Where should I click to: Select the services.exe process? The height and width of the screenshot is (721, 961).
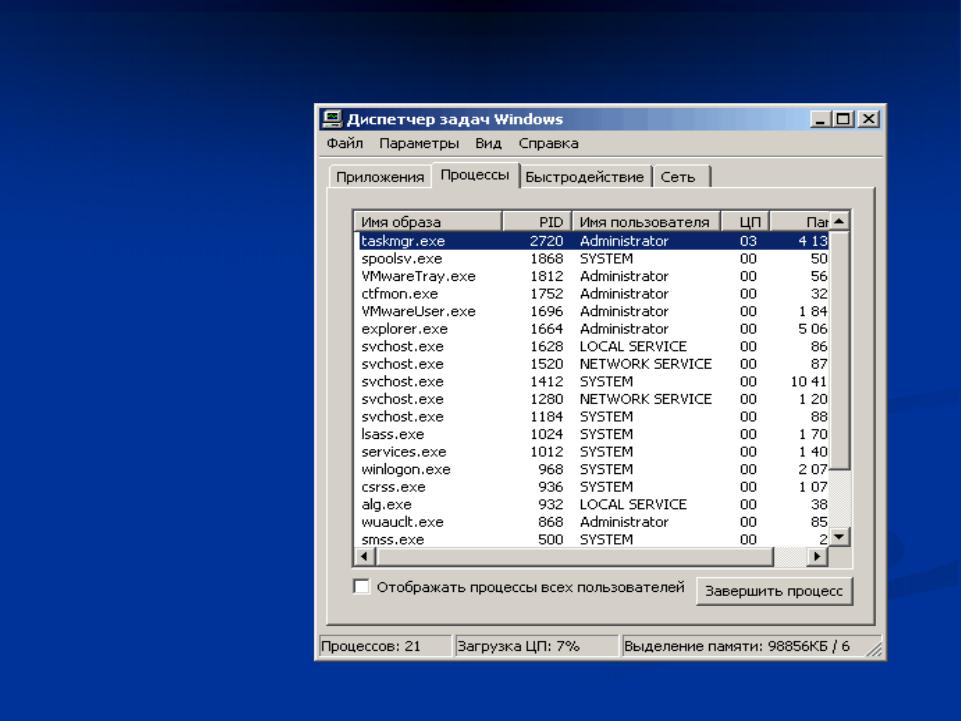[591, 452]
